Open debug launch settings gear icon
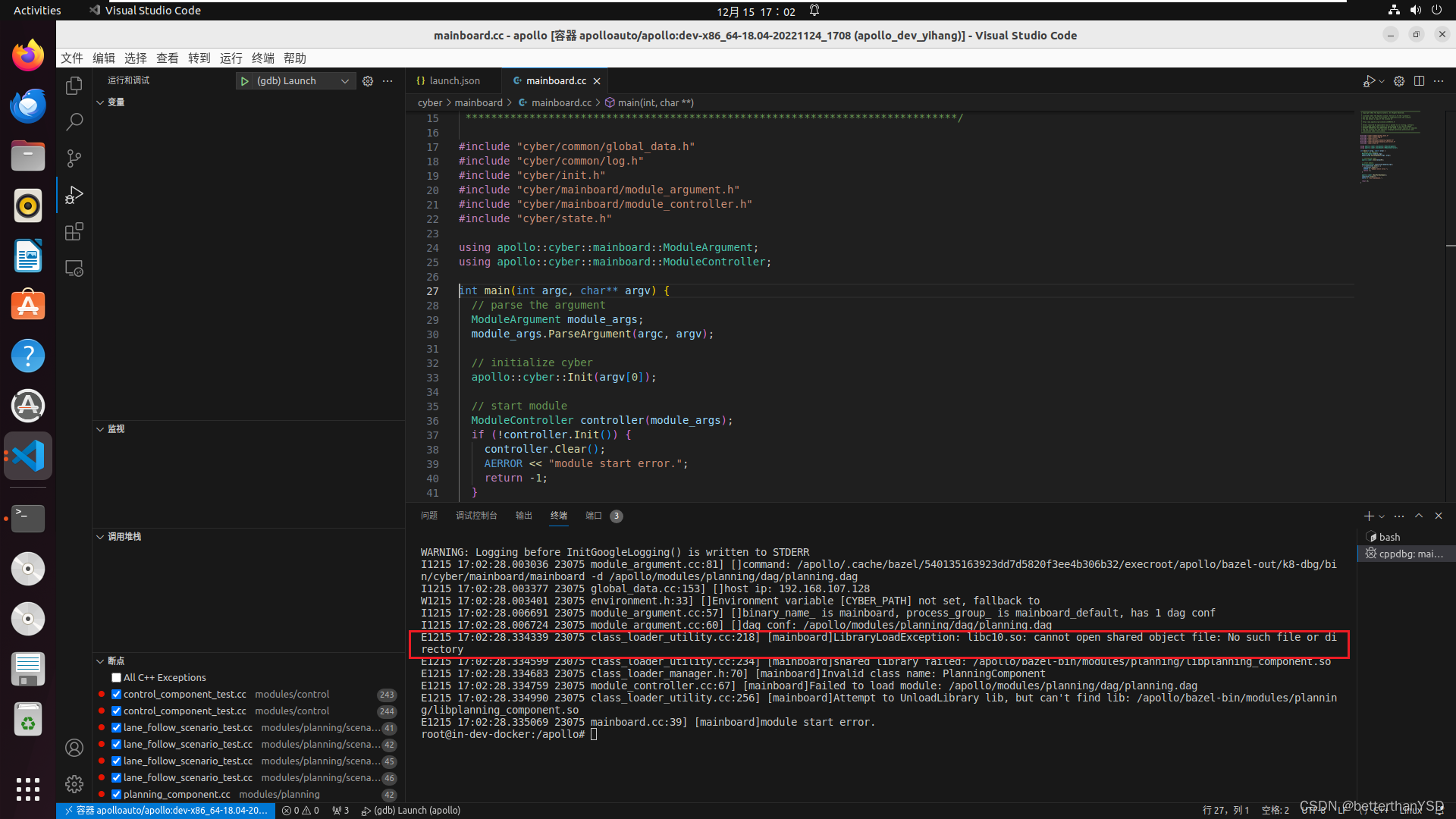 click(x=369, y=80)
